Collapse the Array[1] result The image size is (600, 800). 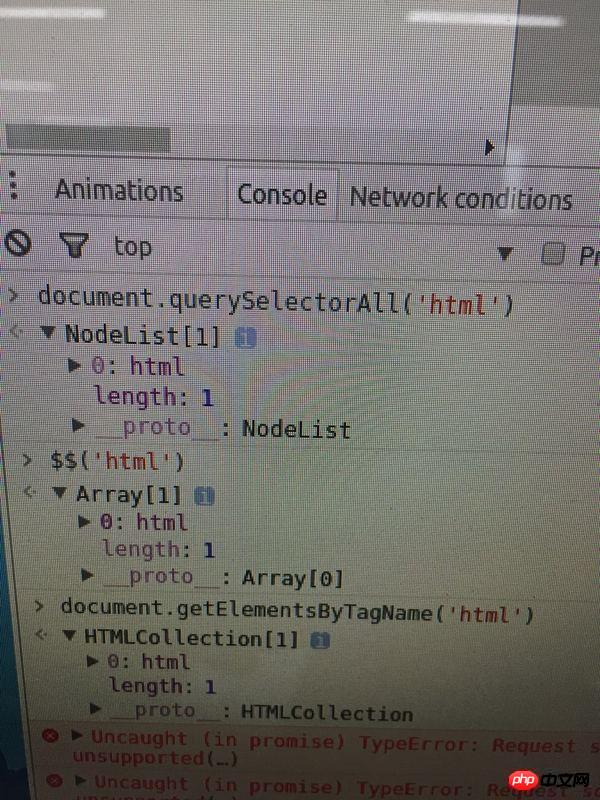click(x=60, y=492)
